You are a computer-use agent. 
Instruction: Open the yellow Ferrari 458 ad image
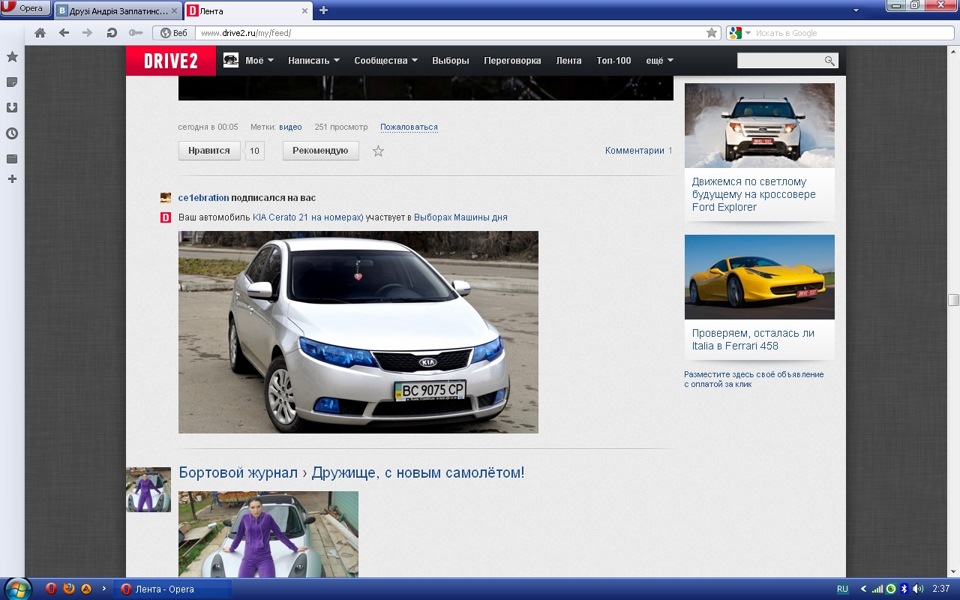click(x=759, y=277)
